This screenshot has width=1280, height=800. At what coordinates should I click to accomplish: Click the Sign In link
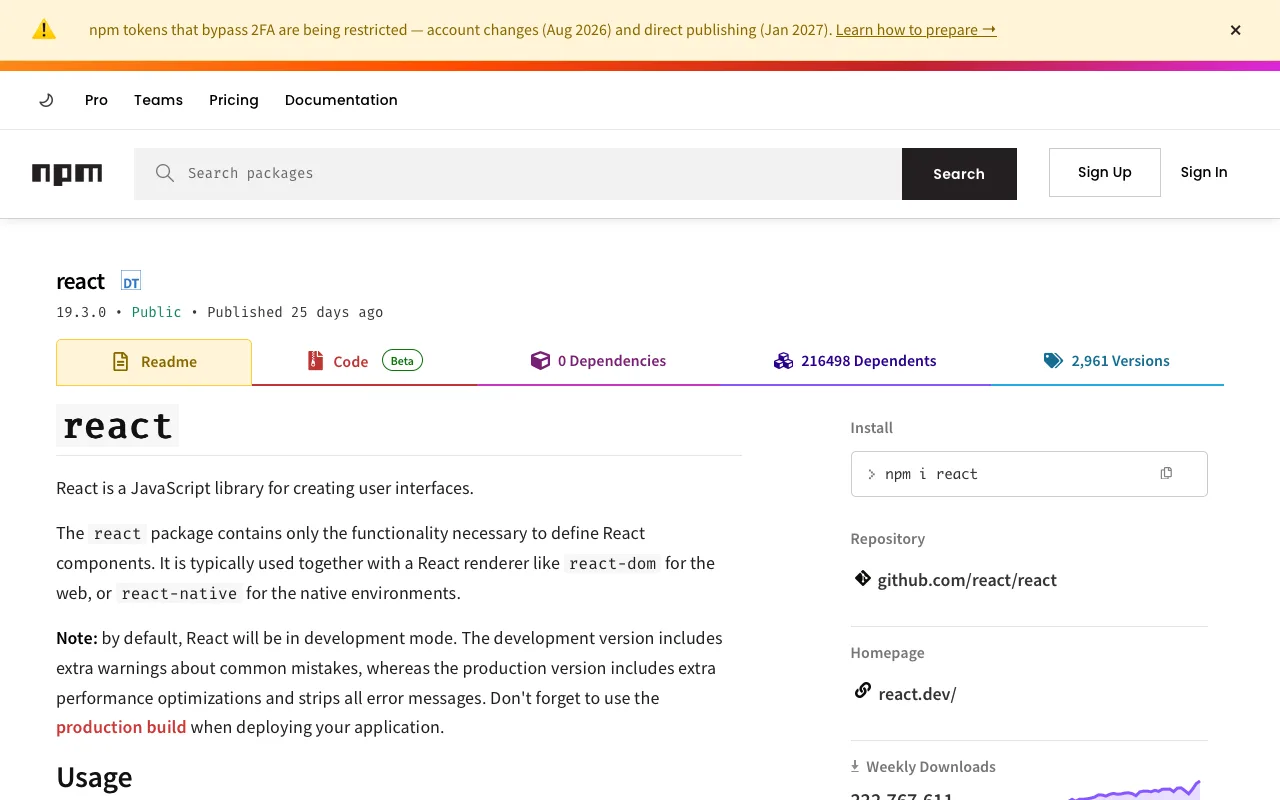pos(1204,172)
